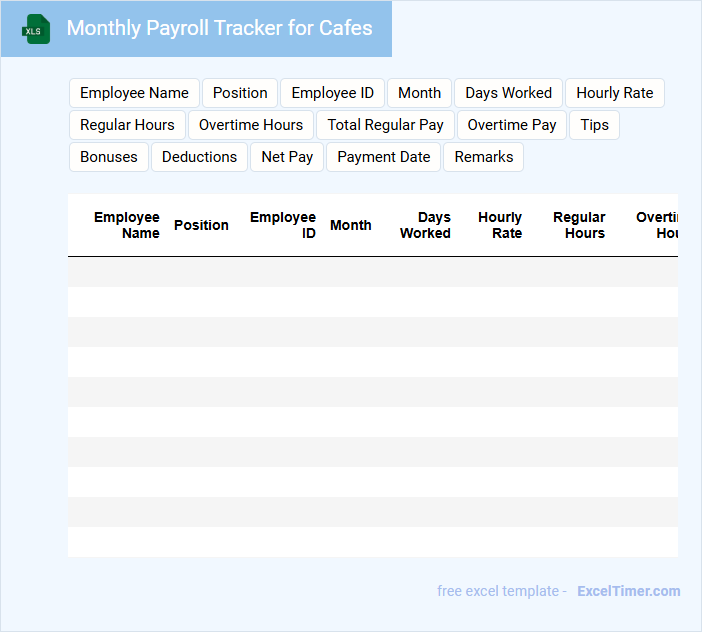Click the Employee ID column header
The image size is (702, 632).
[x=283, y=225]
